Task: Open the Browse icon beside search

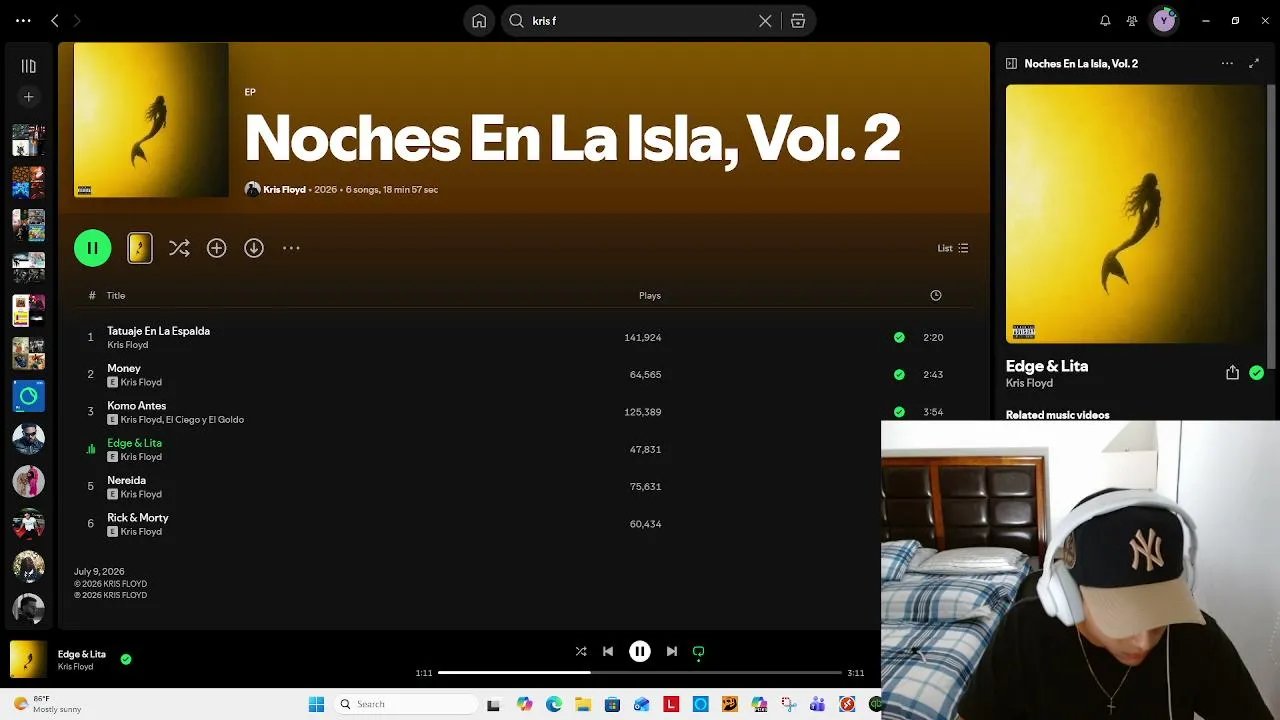Action: (x=798, y=20)
